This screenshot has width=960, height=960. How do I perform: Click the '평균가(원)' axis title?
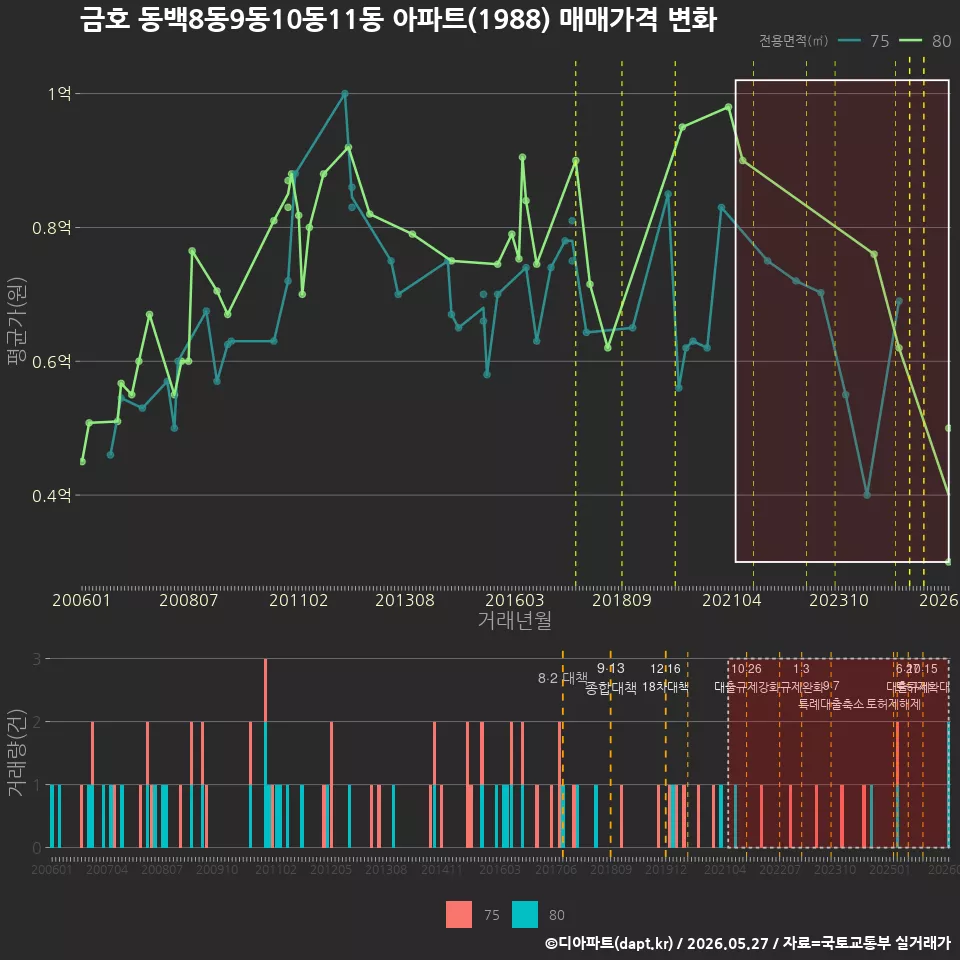pos(16,321)
